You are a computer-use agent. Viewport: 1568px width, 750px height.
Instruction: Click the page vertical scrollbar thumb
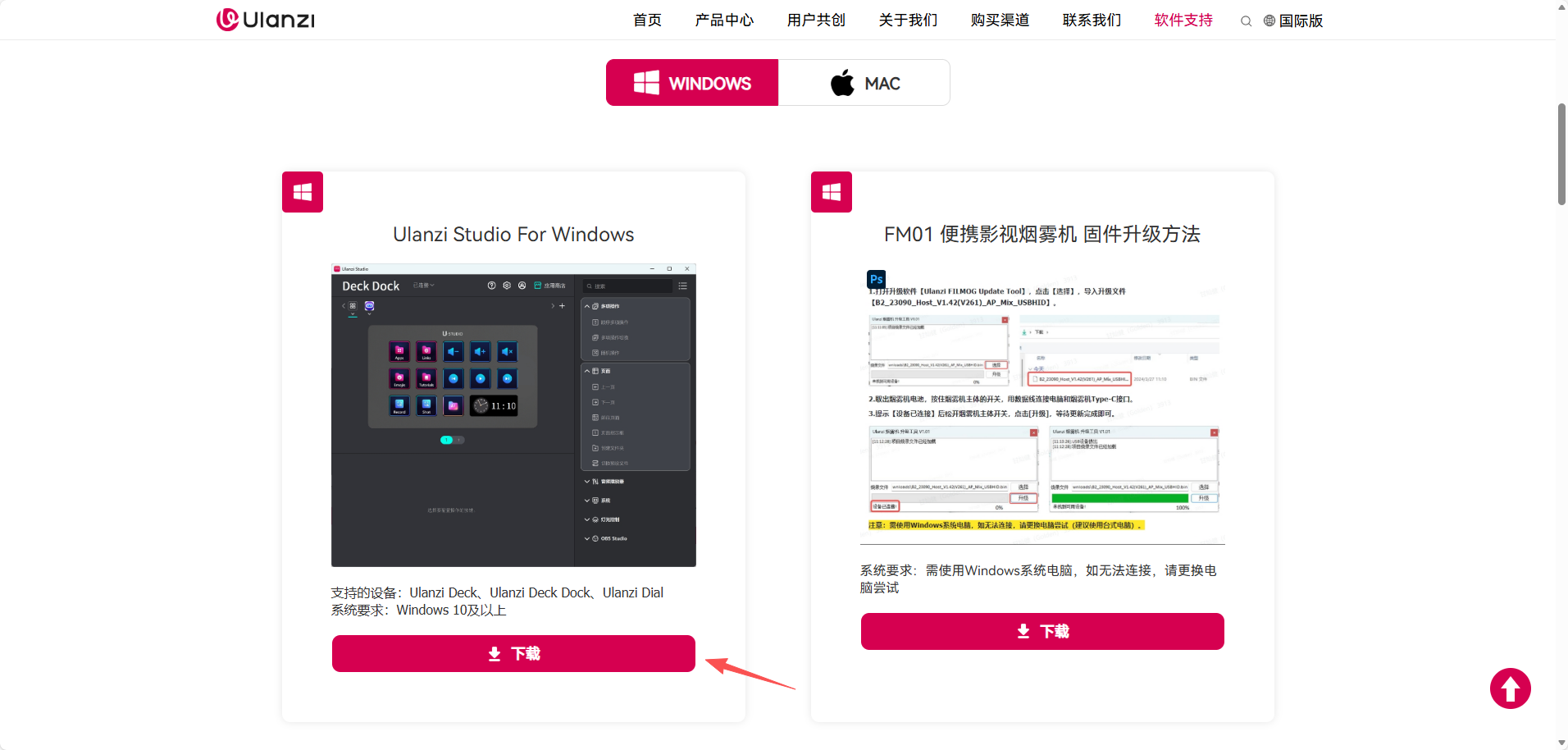[1561, 154]
